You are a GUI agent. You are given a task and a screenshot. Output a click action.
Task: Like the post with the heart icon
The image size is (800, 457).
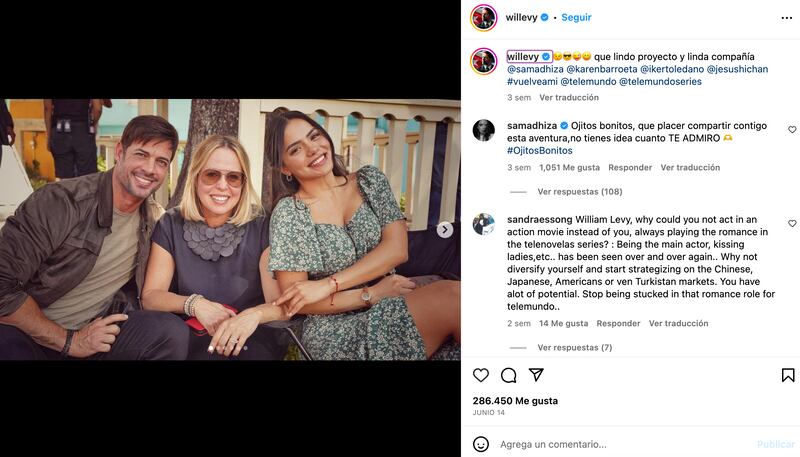coord(481,375)
